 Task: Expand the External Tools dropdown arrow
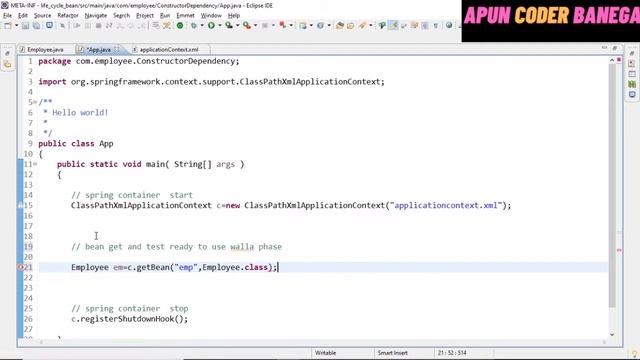tap(256, 25)
